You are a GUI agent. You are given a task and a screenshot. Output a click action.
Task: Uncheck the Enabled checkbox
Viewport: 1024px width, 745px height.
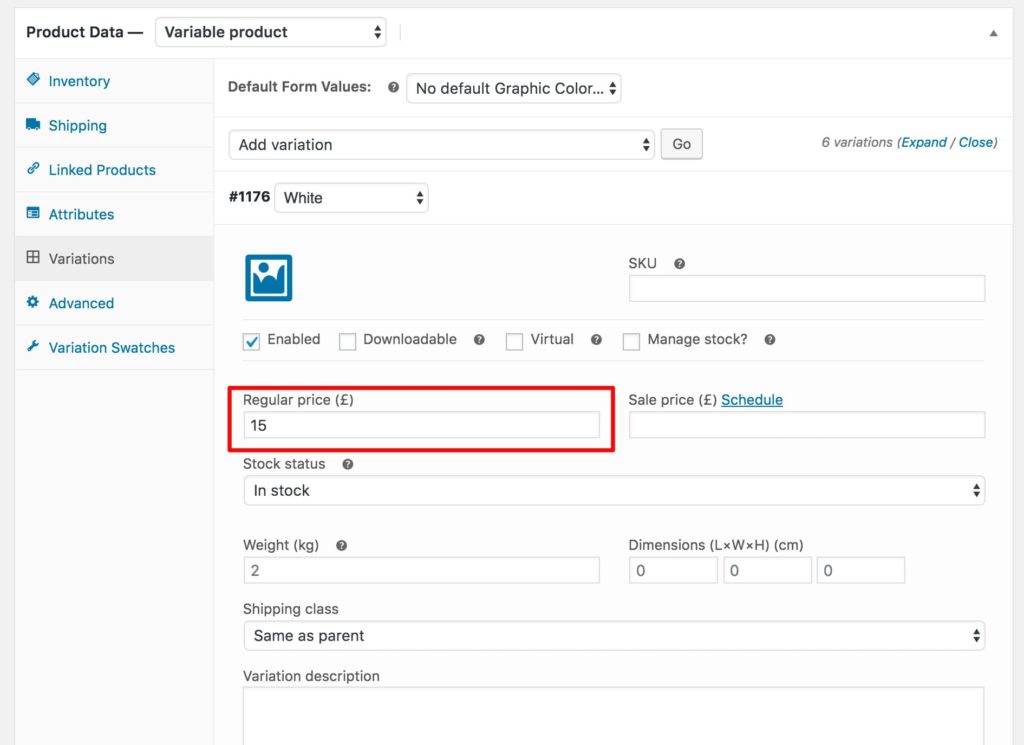(x=251, y=341)
